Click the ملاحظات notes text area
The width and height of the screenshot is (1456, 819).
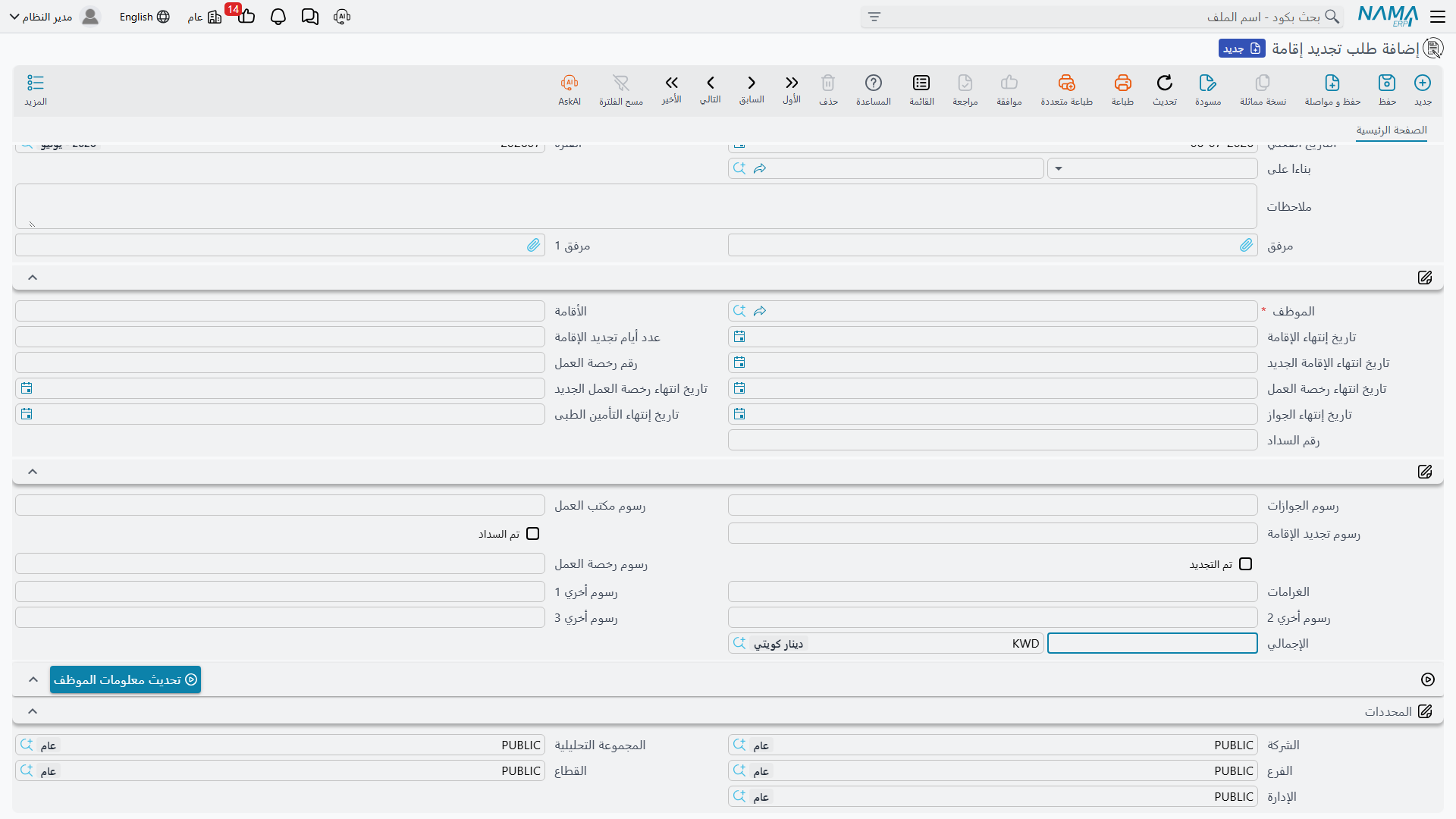(x=636, y=206)
